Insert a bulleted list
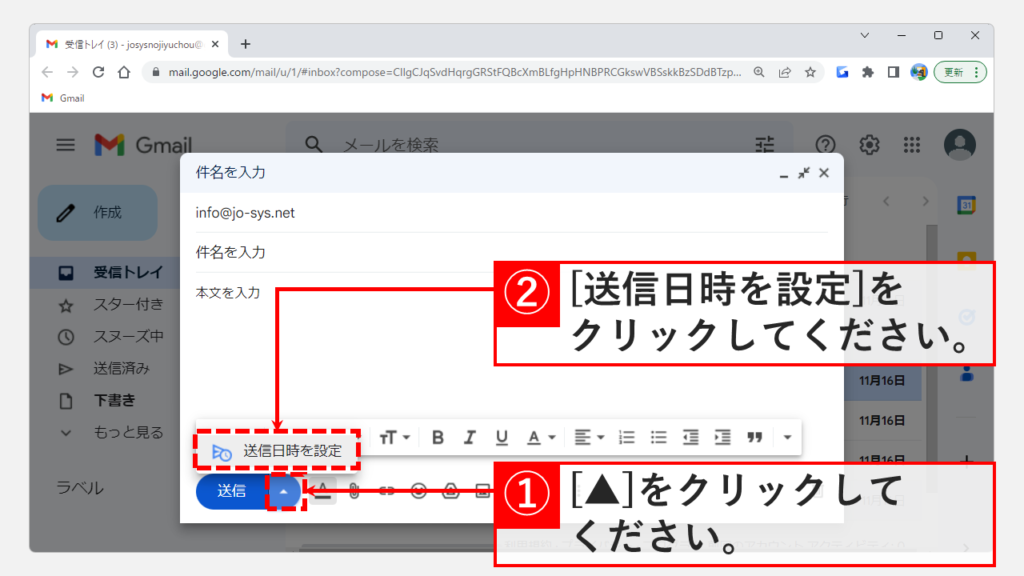 658,438
